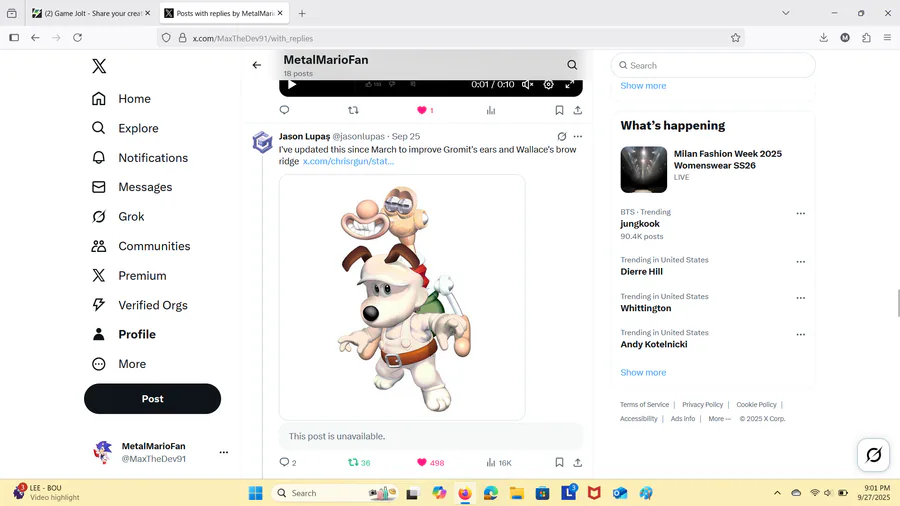Open a new browser tab
The image size is (900, 506).
[302, 13]
